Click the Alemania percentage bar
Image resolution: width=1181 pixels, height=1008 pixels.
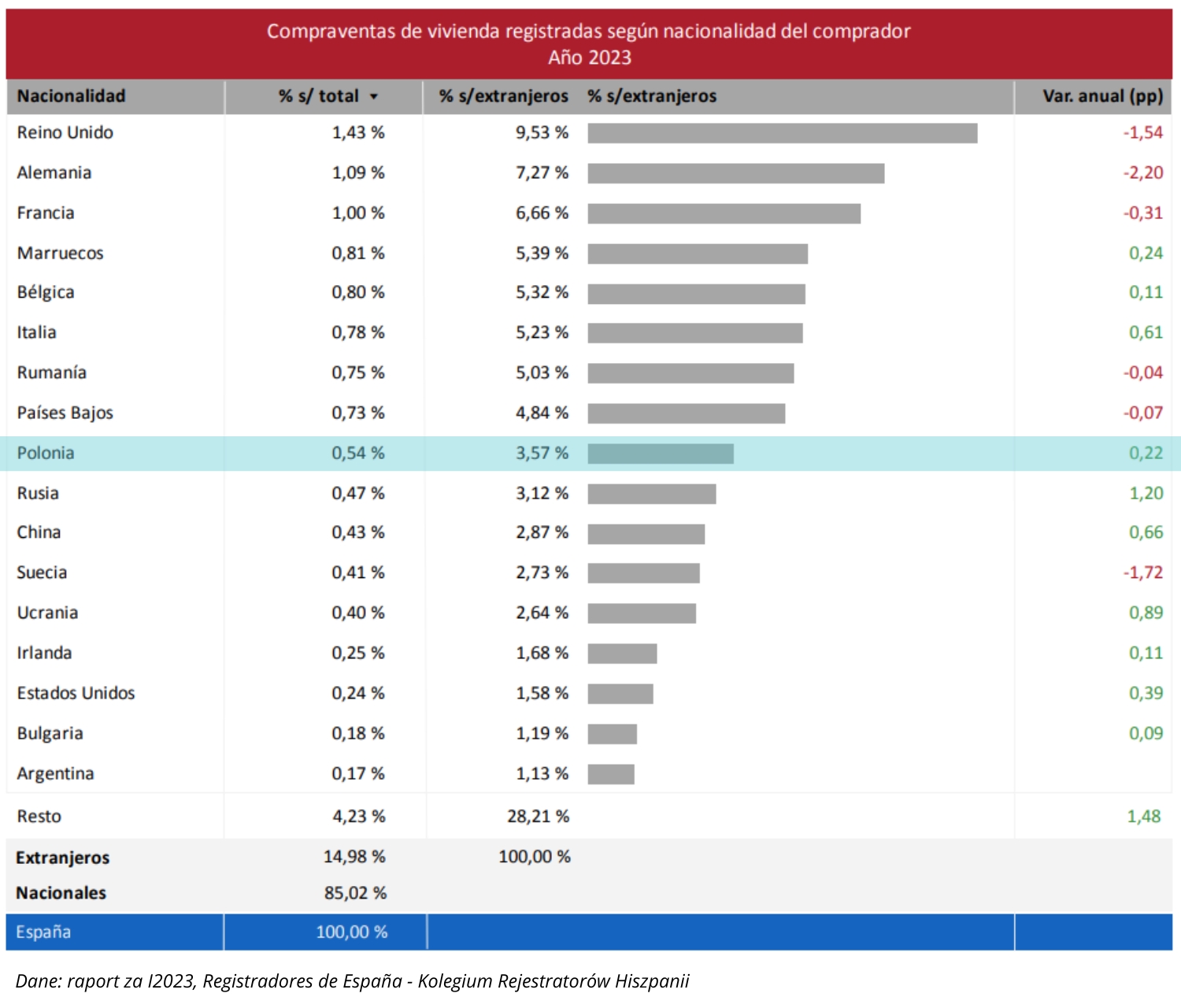click(735, 173)
